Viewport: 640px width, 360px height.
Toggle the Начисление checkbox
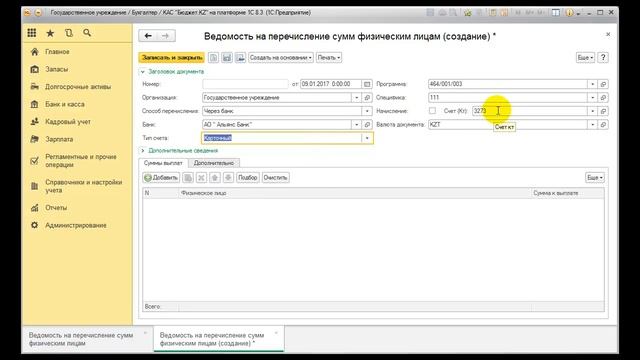[x=432, y=111]
